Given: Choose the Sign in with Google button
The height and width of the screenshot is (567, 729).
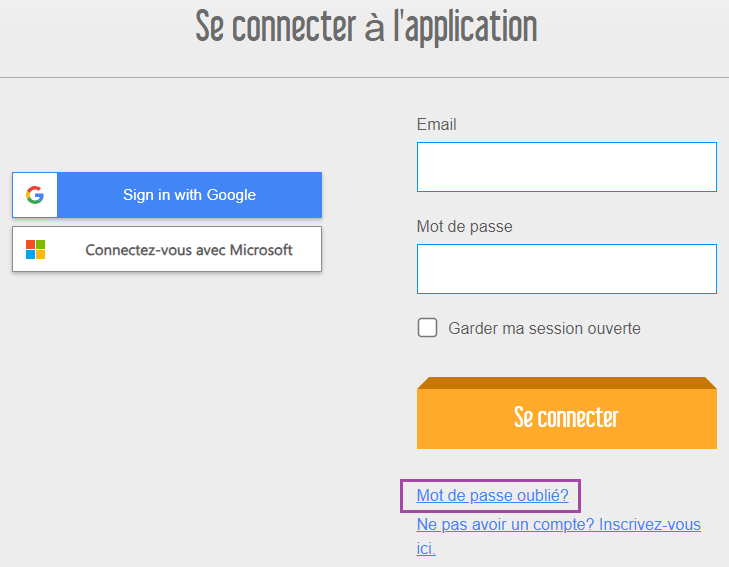Looking at the screenshot, I should [x=167, y=195].
